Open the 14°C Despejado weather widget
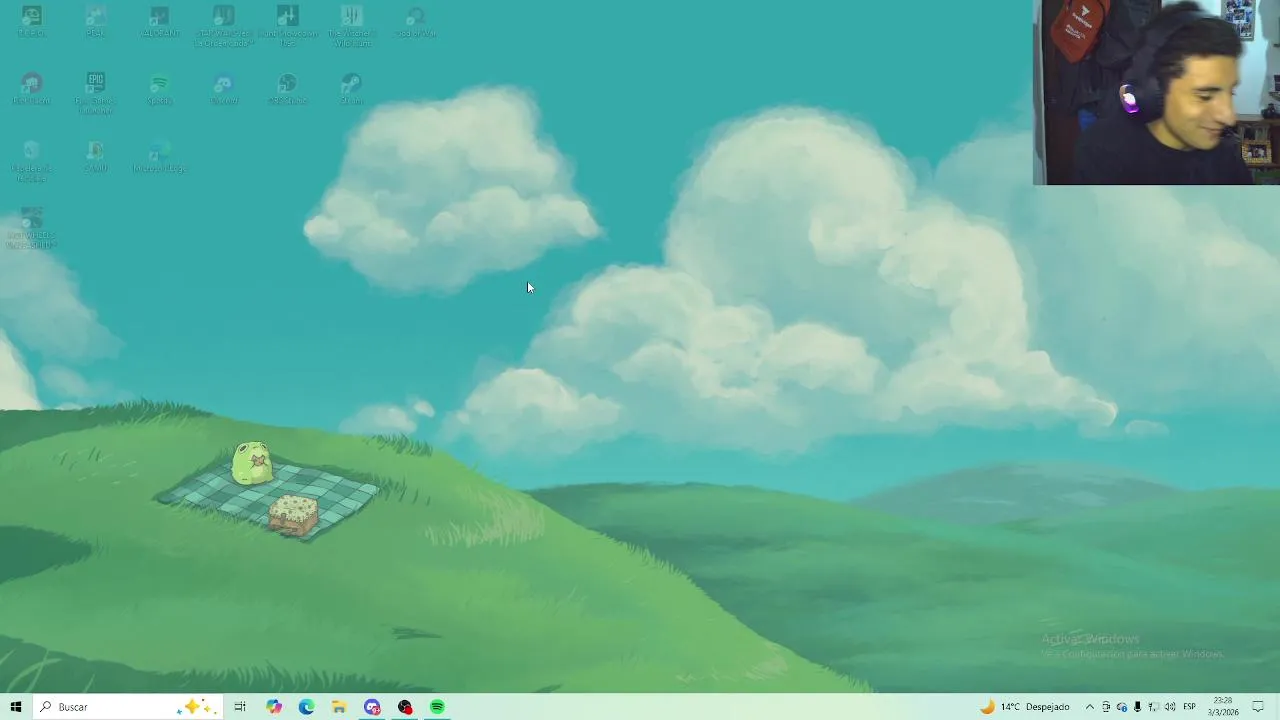Viewport: 1280px width, 720px height. 1025,707
